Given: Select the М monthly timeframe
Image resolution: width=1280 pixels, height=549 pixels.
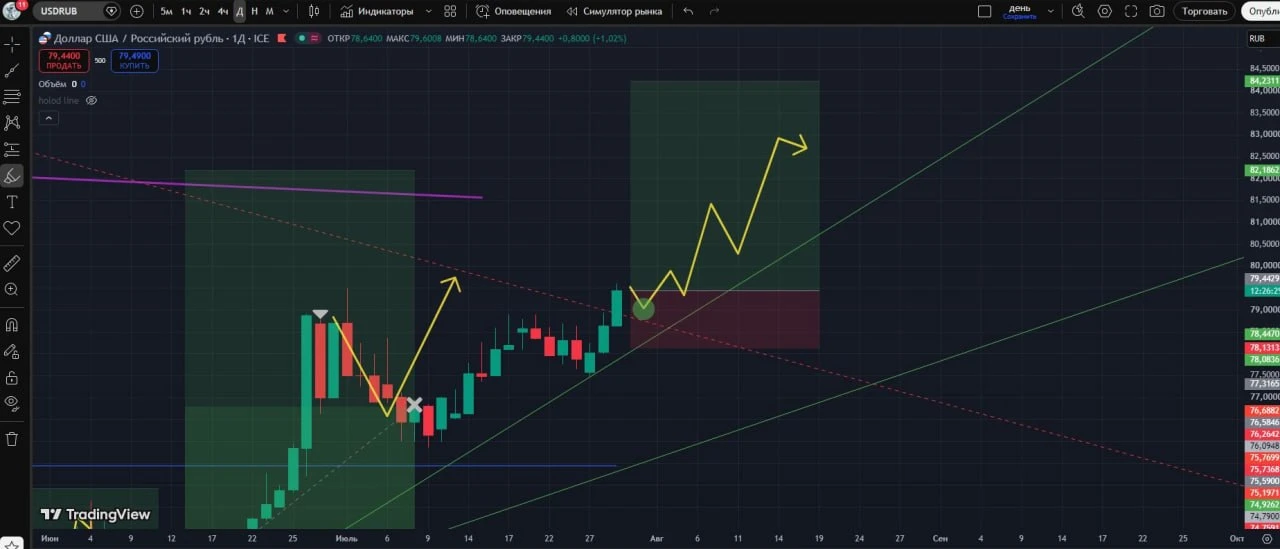Looking at the screenshot, I should click(x=269, y=11).
